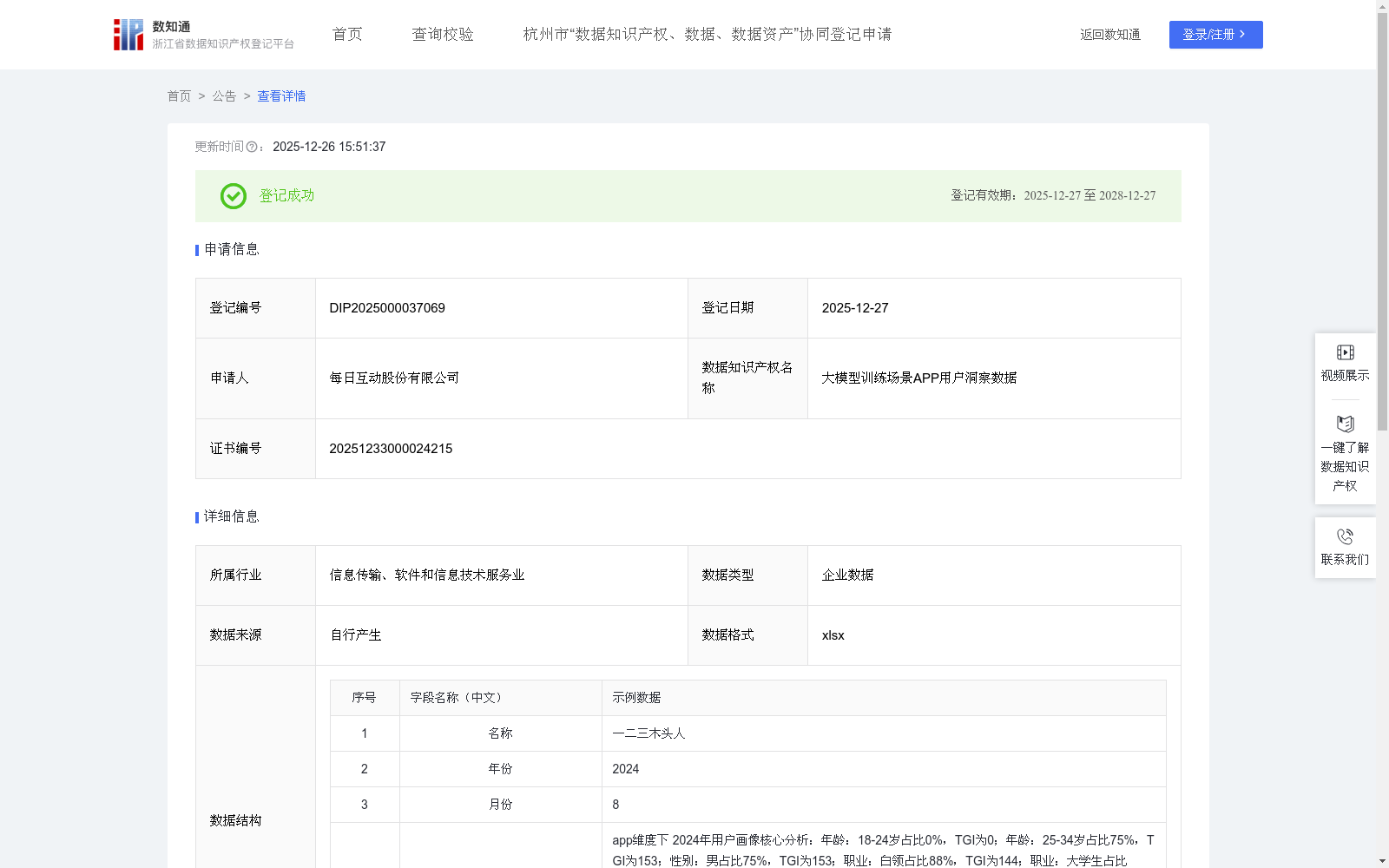The image size is (1389, 868).
Task: Click data source value 自行产生
Action: [x=355, y=635]
